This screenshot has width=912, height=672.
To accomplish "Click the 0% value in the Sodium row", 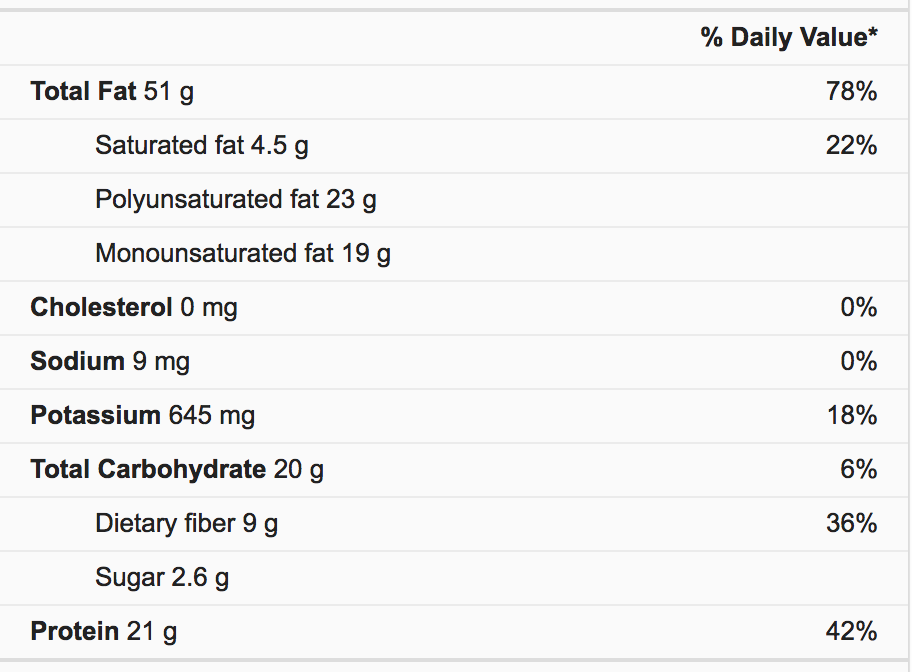I will click(858, 362).
